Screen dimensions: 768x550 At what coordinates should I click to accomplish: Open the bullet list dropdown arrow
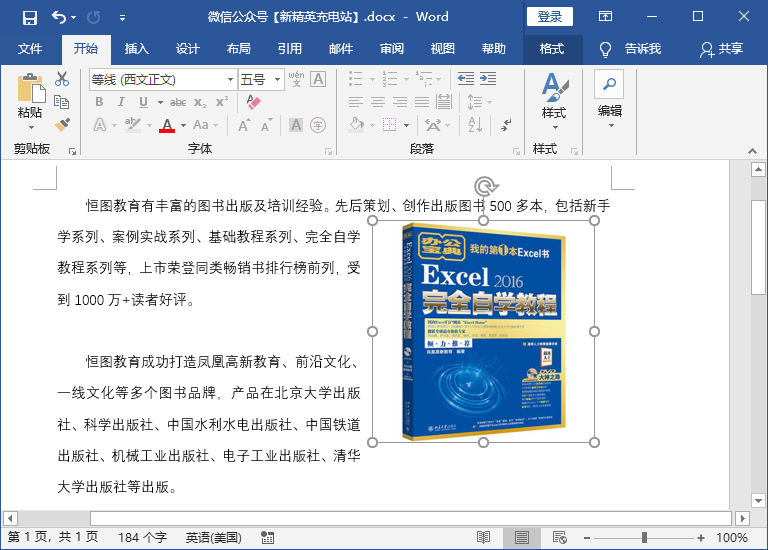point(372,79)
